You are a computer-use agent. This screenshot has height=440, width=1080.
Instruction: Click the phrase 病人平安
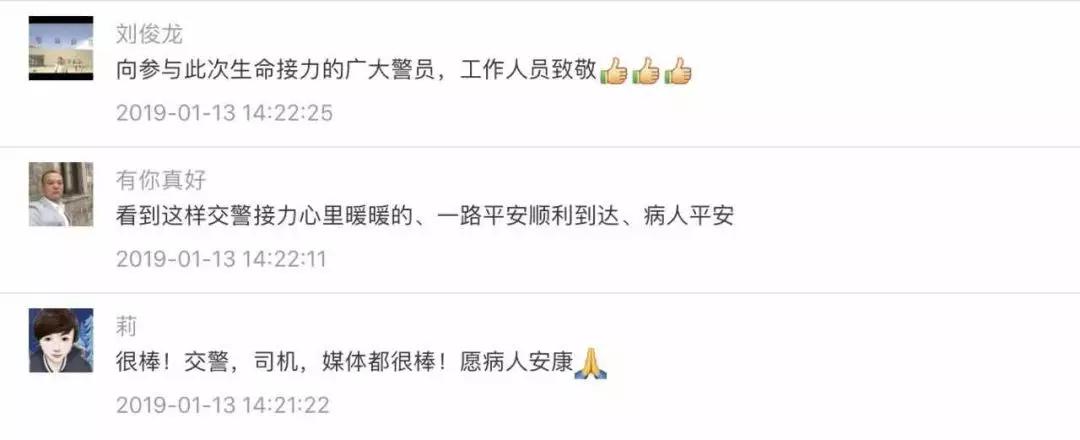pos(689,217)
